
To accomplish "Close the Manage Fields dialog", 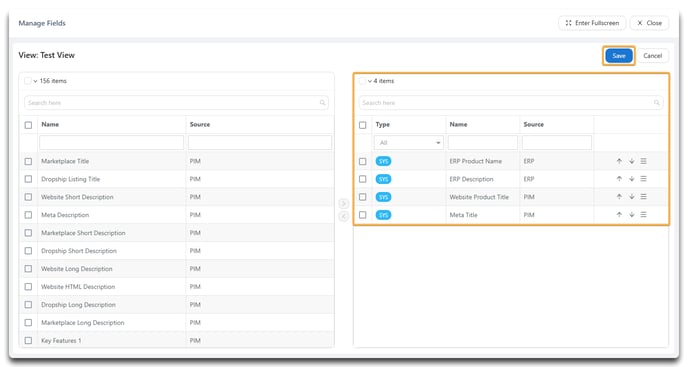I will pyautogui.click(x=649, y=23).
